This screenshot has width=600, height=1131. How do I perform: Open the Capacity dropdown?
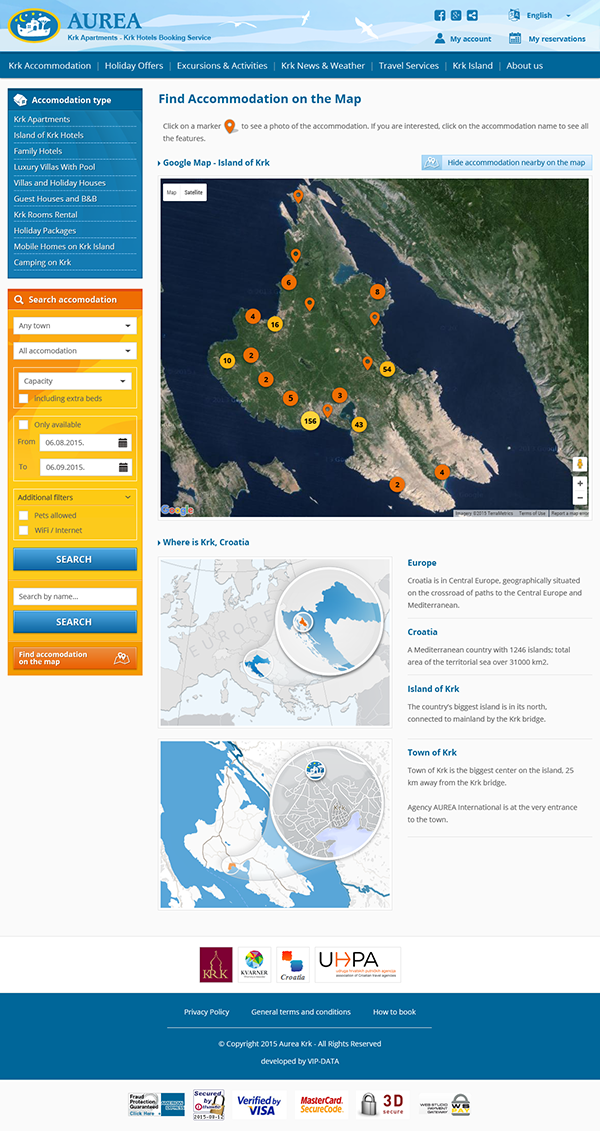pos(75,381)
